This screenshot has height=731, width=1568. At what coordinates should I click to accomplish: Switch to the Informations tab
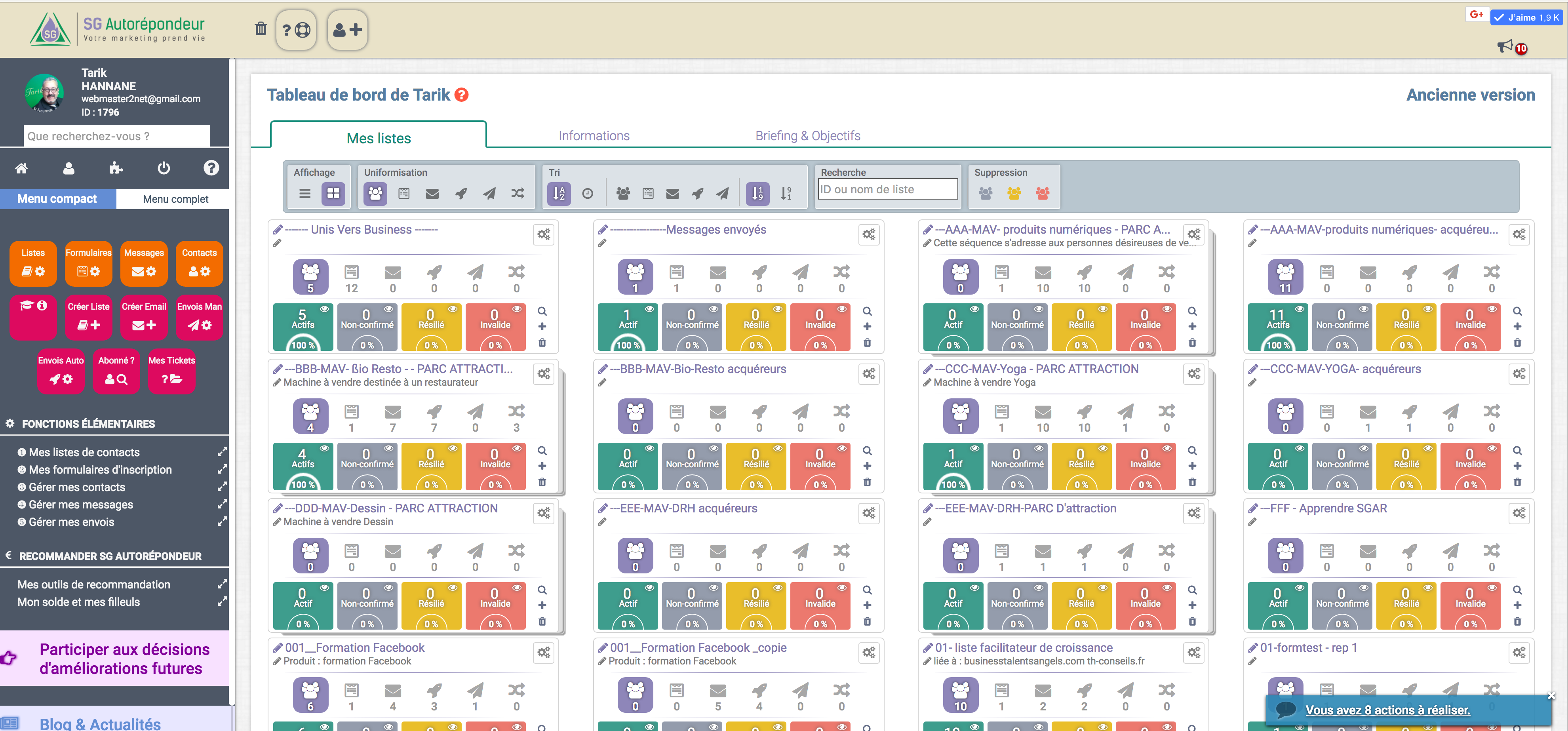click(x=593, y=136)
